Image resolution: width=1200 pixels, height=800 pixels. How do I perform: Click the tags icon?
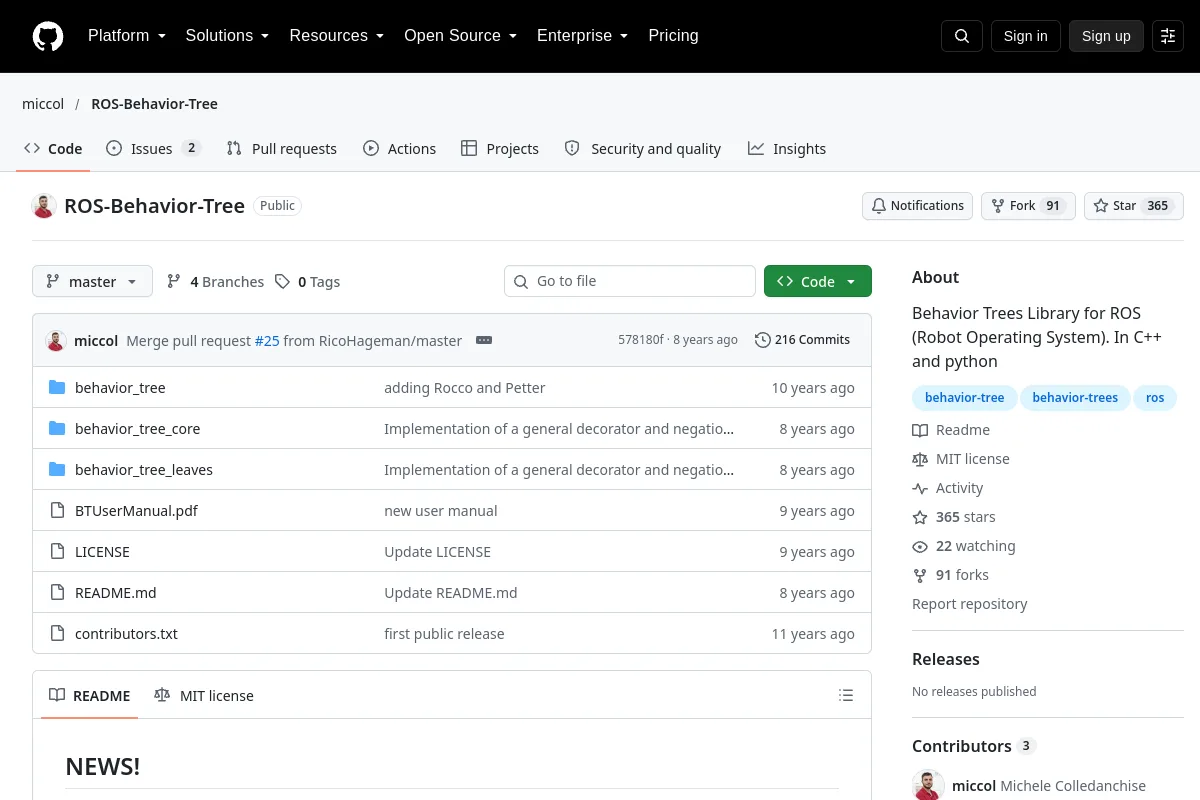283,282
